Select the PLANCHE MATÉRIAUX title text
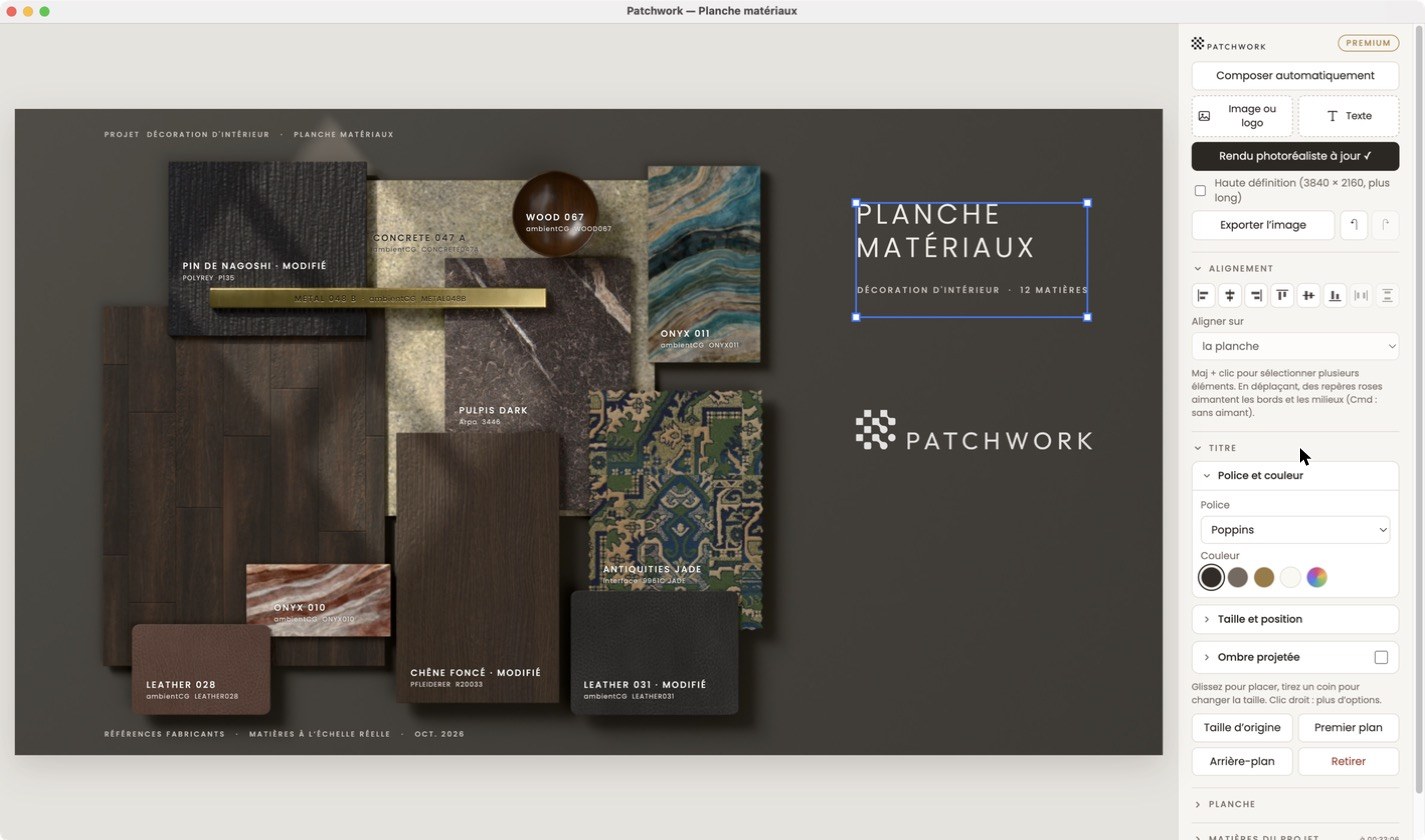 click(x=945, y=231)
